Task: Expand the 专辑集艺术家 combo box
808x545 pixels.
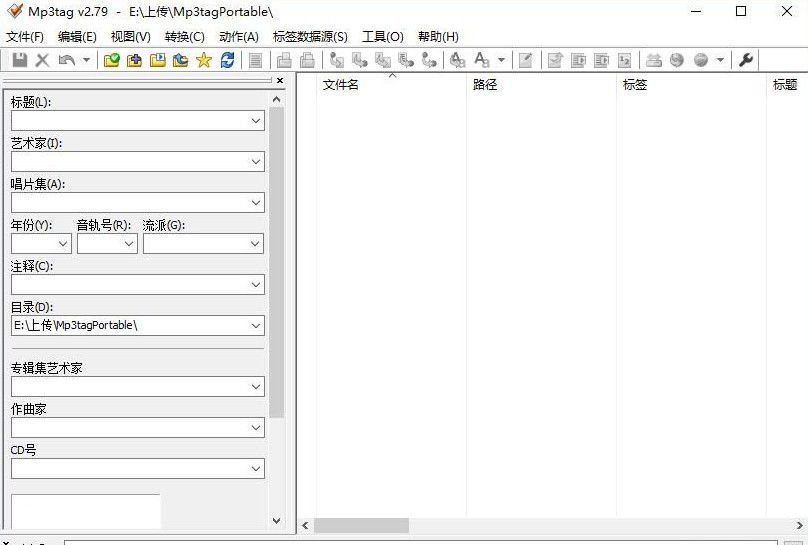Action: pos(256,386)
